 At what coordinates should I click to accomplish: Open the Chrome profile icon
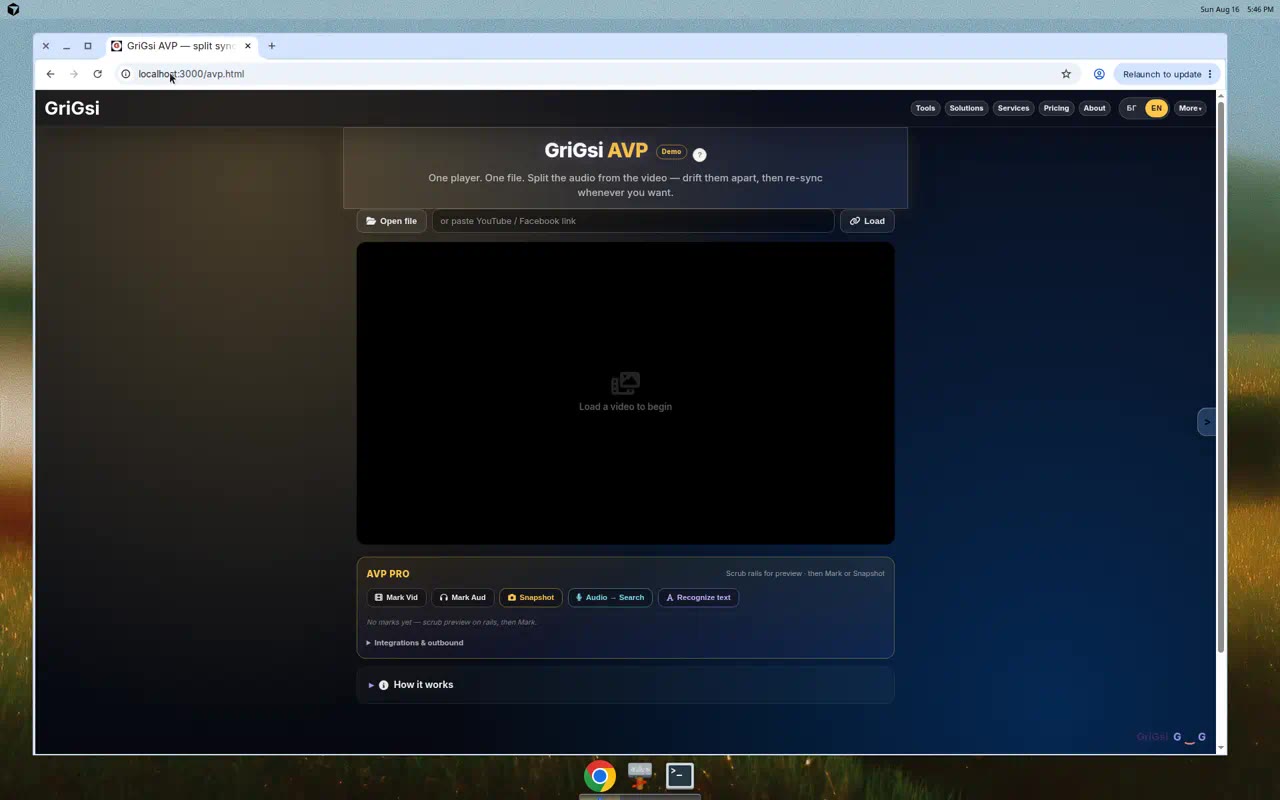[x=1099, y=74]
